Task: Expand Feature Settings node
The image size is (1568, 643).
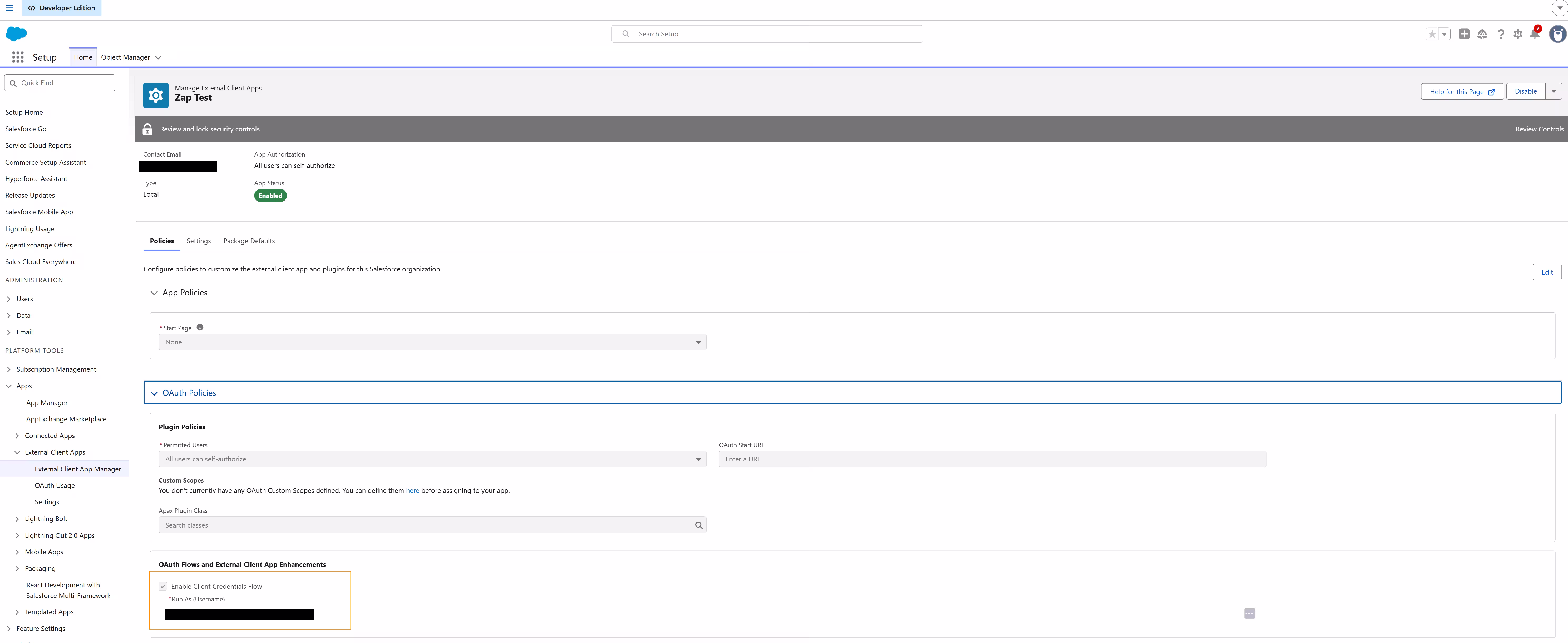Action: pyautogui.click(x=8, y=629)
